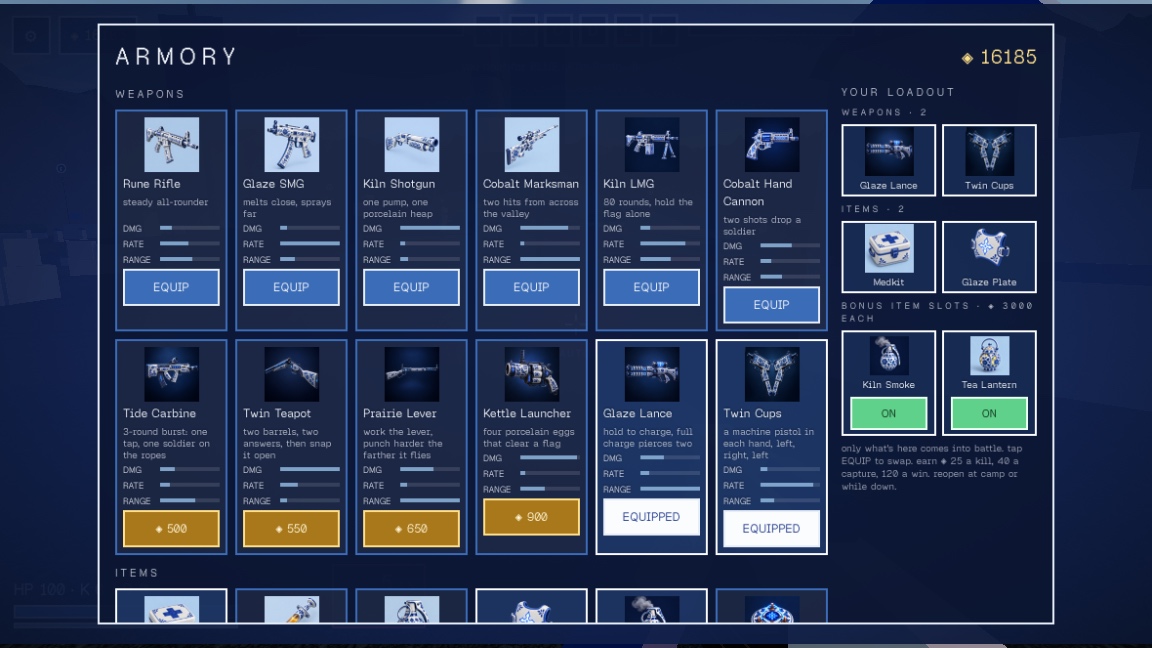Click the Twin Cups image in weapons grid
Image resolution: width=1152 pixels, height=648 pixels.
point(771,374)
